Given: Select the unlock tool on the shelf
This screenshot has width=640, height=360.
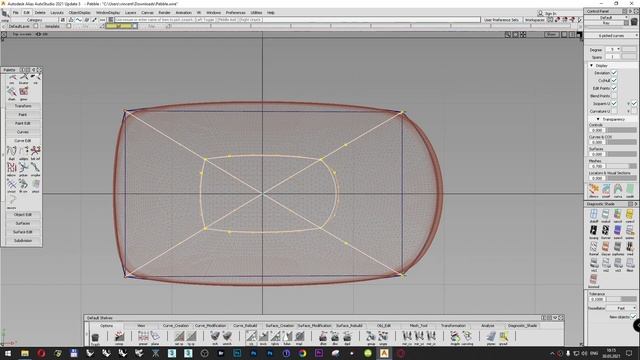Looking at the screenshot, I should coord(227,337).
